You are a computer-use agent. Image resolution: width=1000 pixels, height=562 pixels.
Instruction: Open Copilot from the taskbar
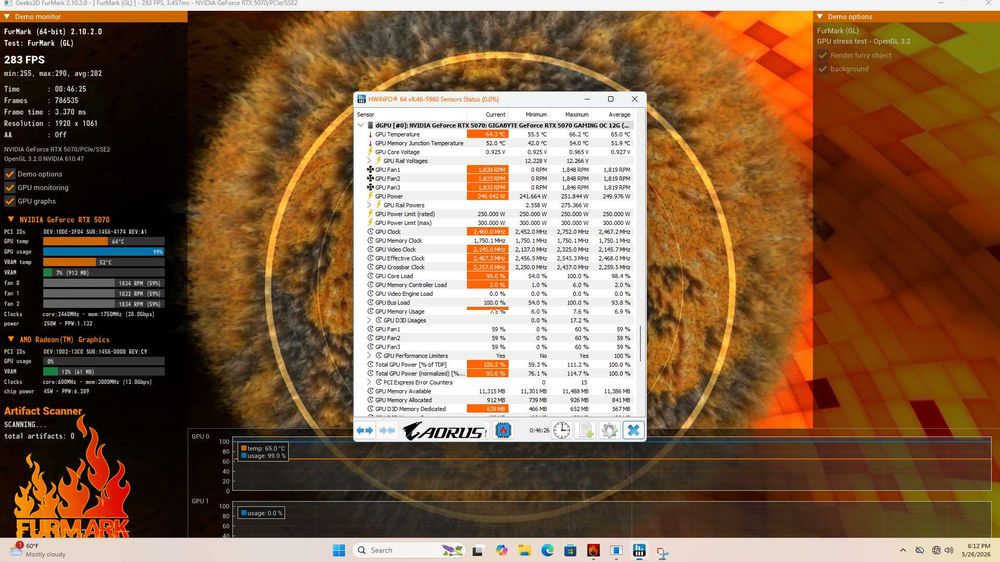click(x=501, y=550)
